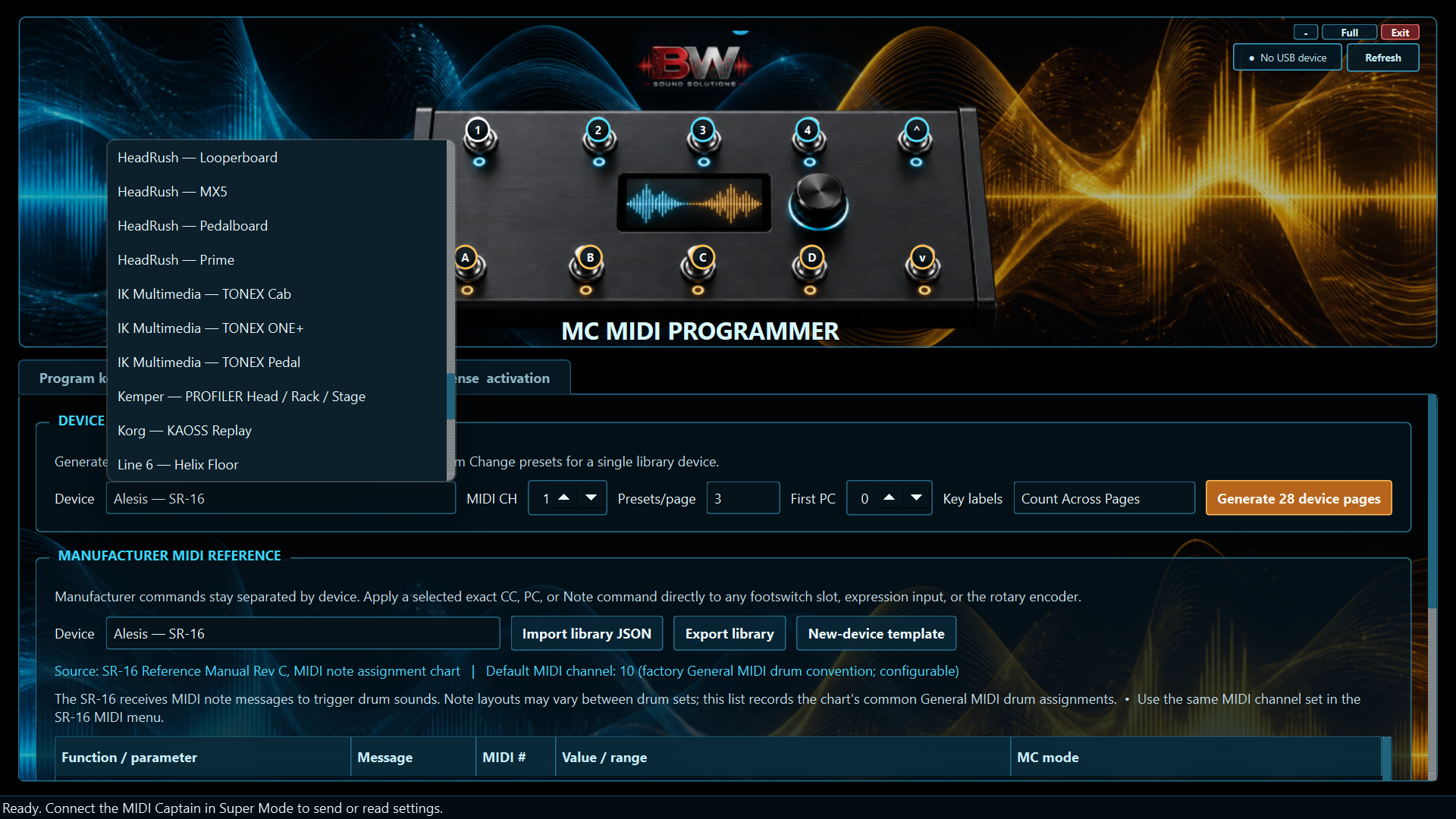Click the Refresh button
The width and height of the screenshot is (1456, 819).
point(1382,58)
